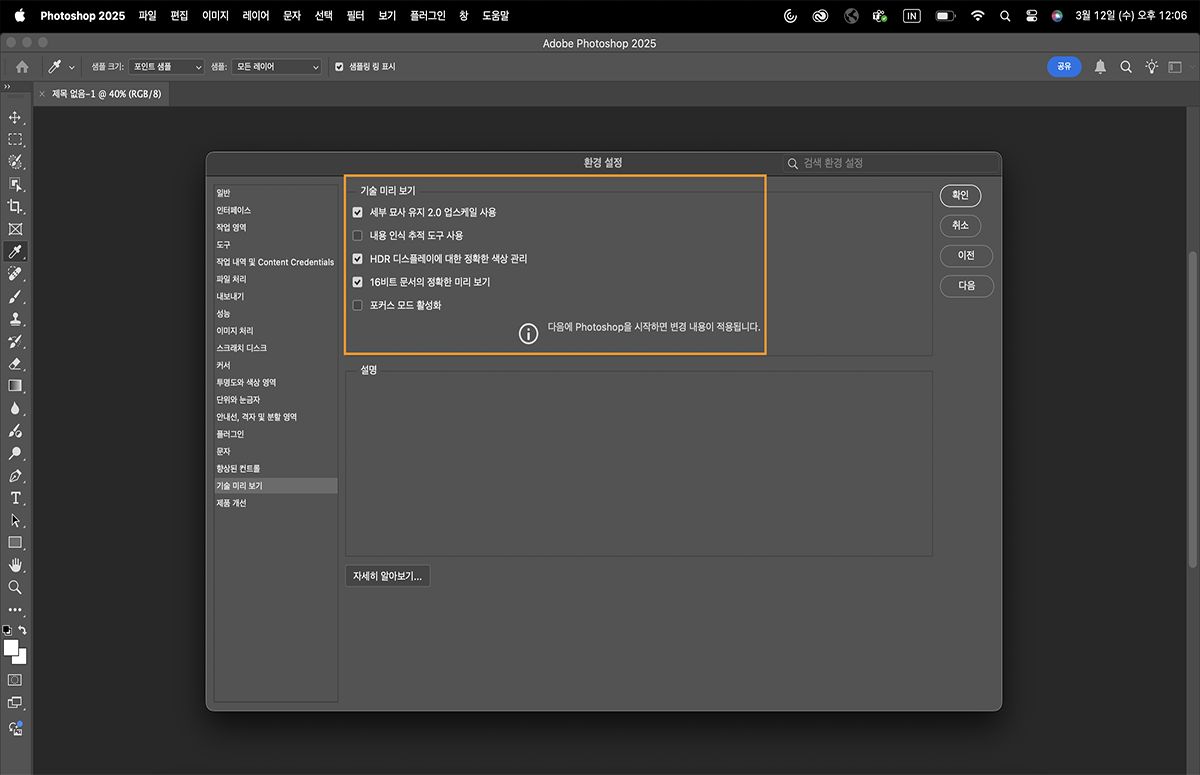The image size is (1200, 775).
Task: Select the Dodge tool
Action: (x=15, y=453)
